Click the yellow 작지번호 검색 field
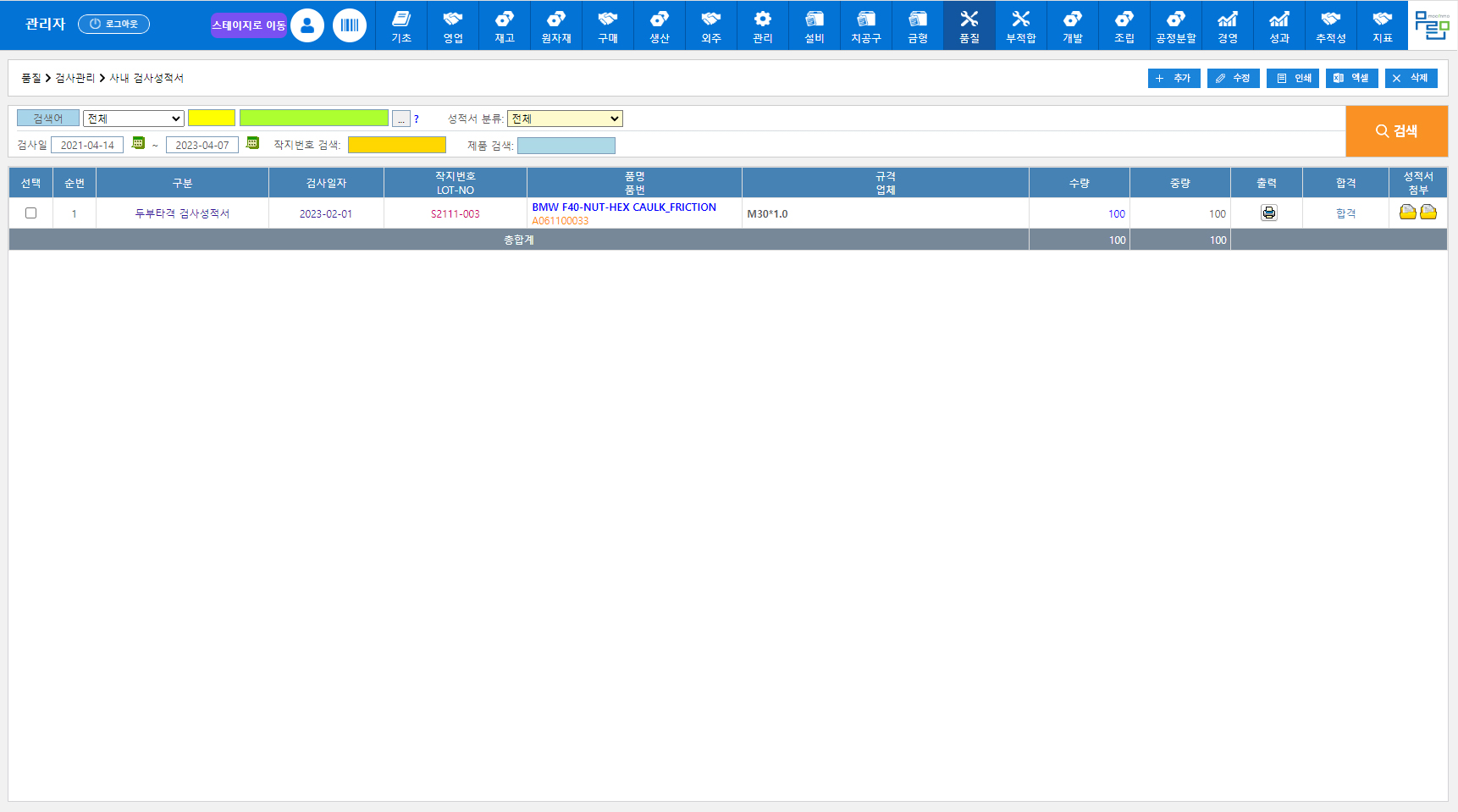 pos(396,145)
